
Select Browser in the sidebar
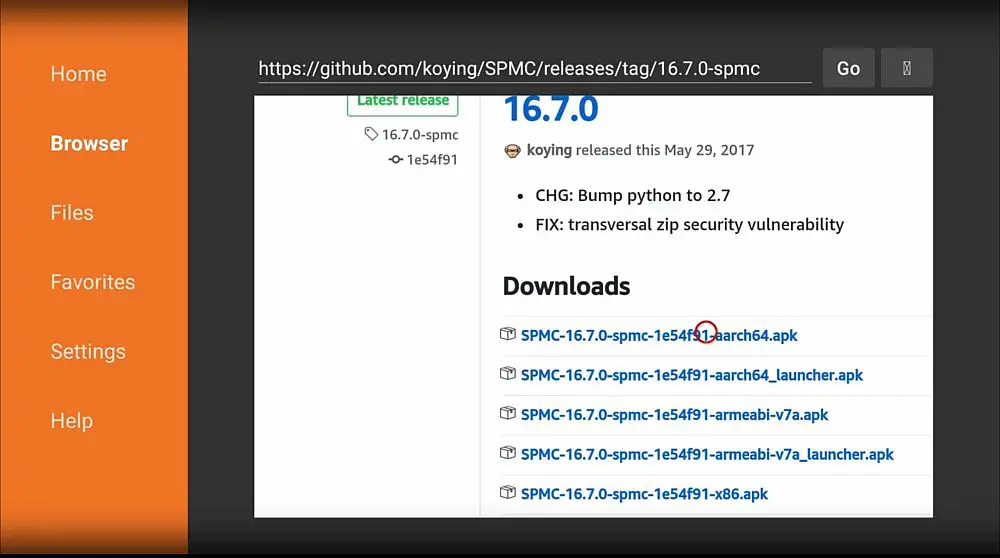pyautogui.click(x=89, y=143)
